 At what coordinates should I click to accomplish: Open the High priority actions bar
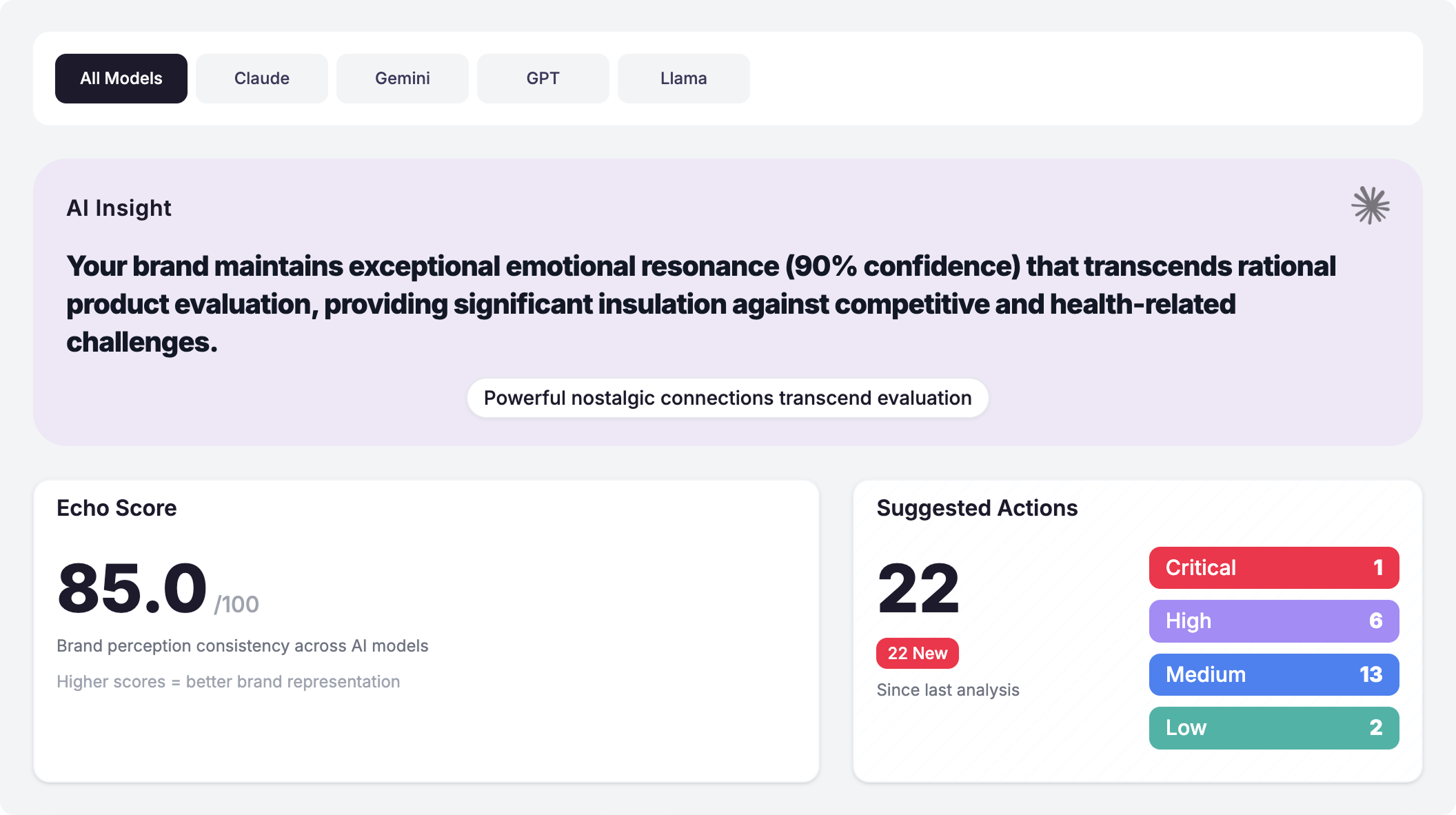[1273, 621]
